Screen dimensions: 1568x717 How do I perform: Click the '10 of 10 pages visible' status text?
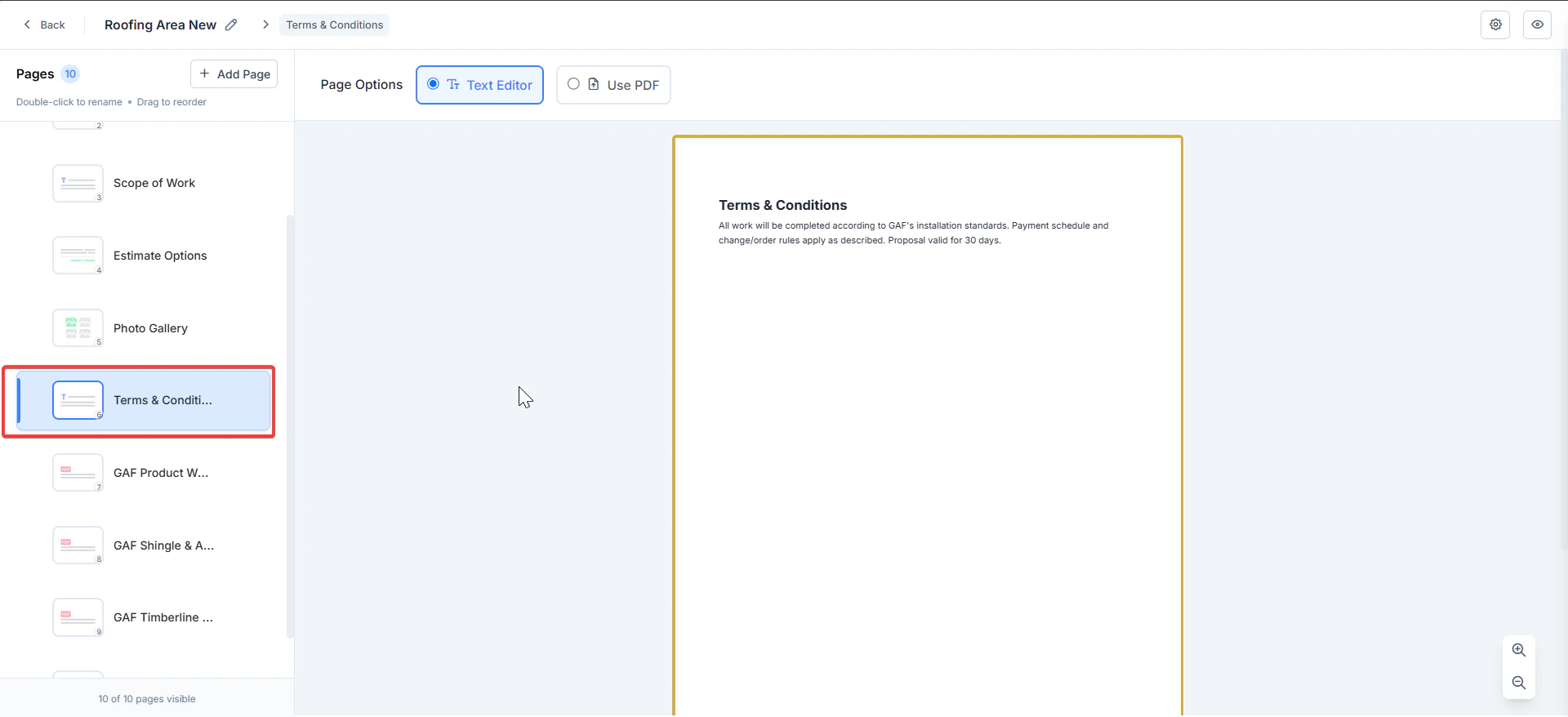147,699
